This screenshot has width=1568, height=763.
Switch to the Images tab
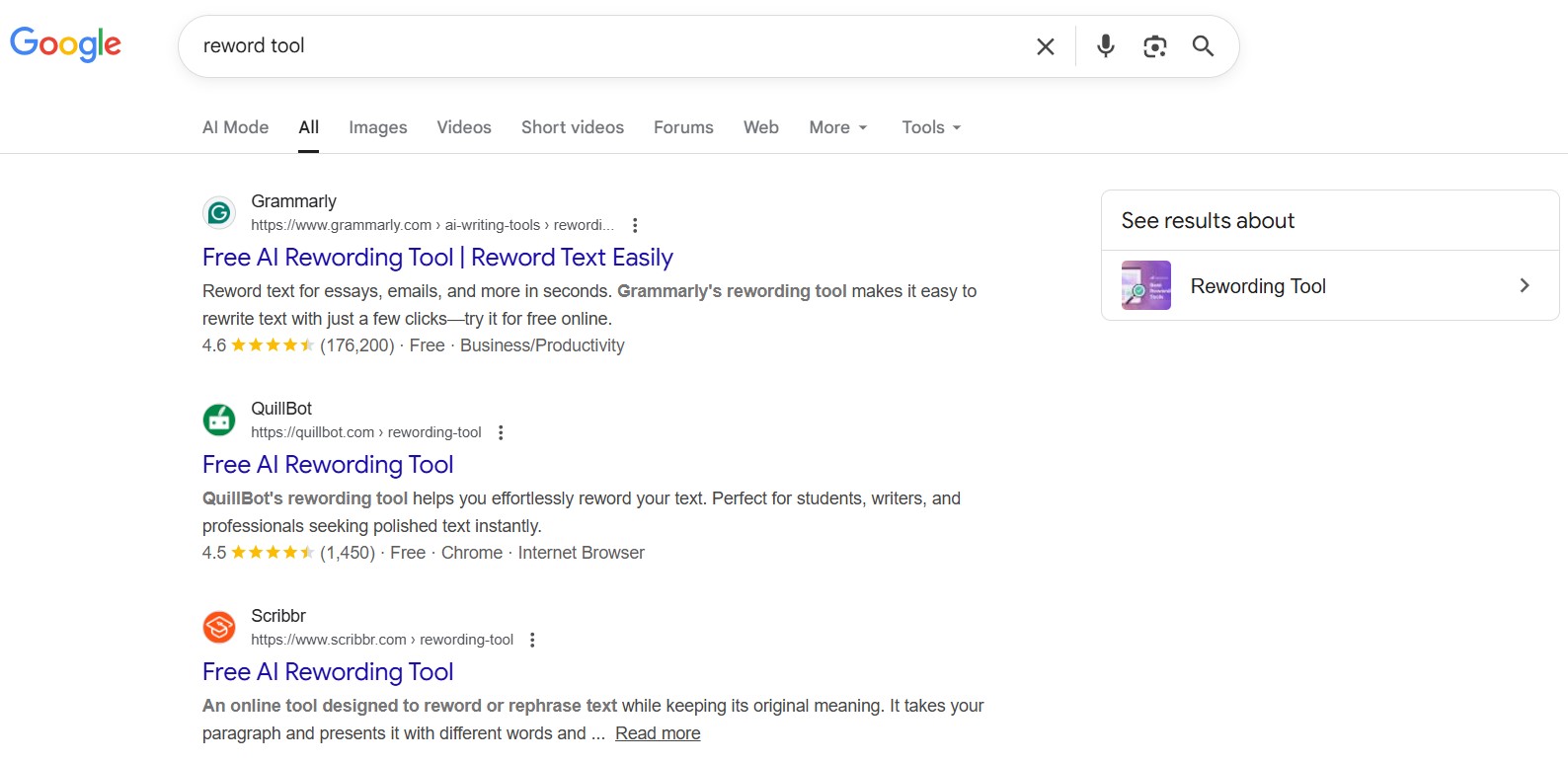tap(378, 127)
